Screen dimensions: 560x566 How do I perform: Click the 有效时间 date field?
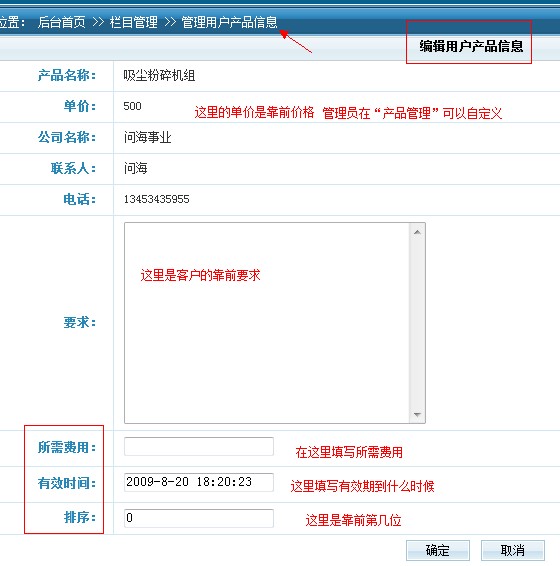199,482
